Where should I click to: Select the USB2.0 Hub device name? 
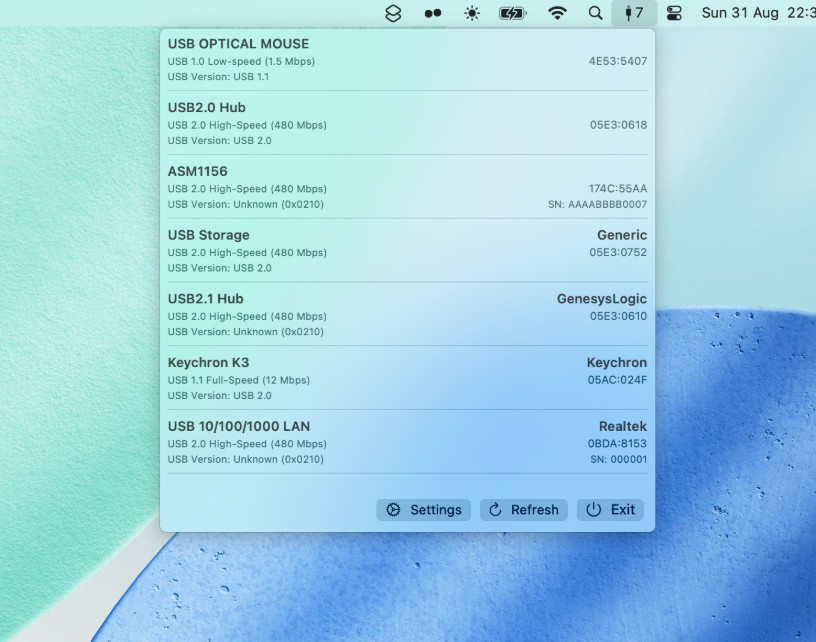(207, 108)
